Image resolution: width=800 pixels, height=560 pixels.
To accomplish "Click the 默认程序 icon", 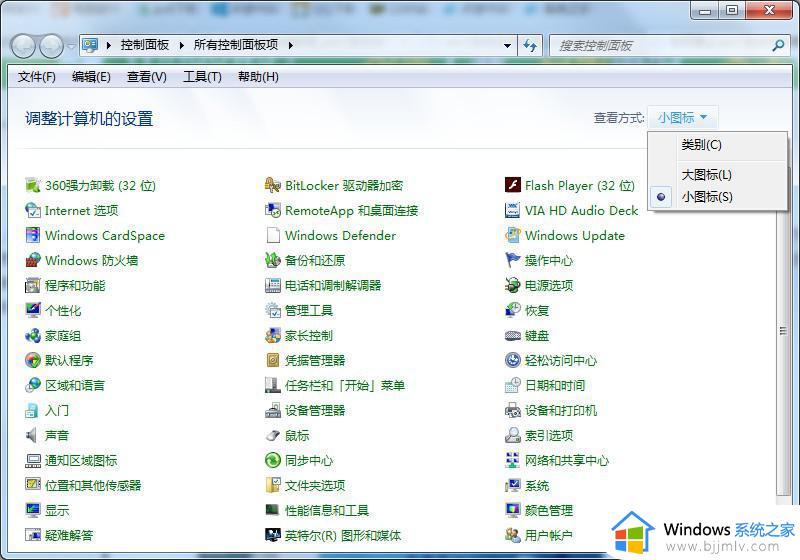I will (x=33, y=360).
